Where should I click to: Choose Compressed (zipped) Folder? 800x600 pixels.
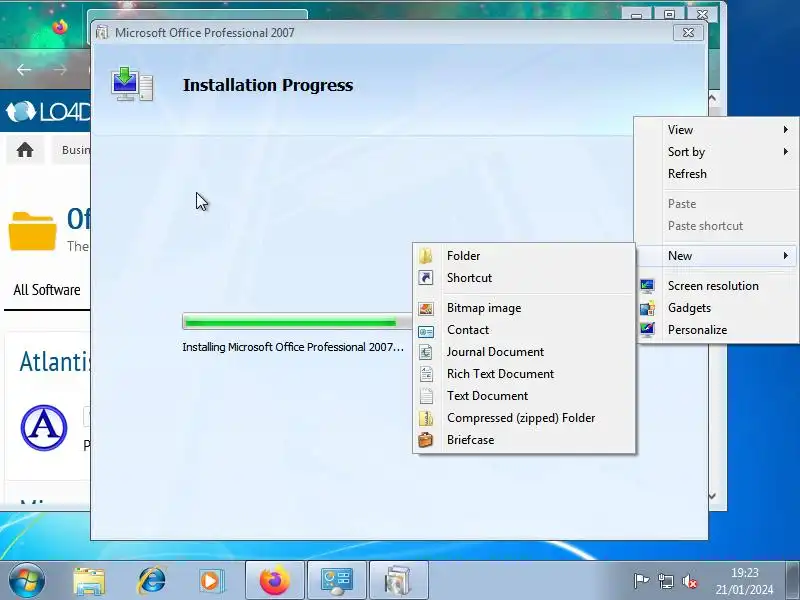[x=524, y=417]
